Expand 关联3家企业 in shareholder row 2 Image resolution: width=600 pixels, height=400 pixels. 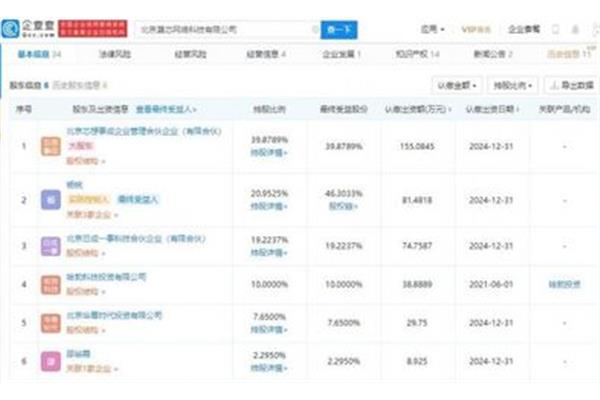[x=92, y=215]
